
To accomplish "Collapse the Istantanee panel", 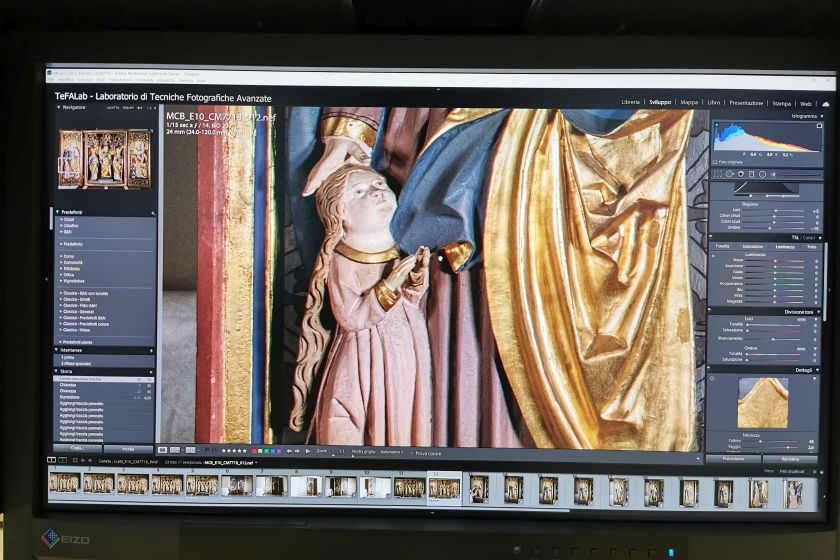I will pos(57,350).
